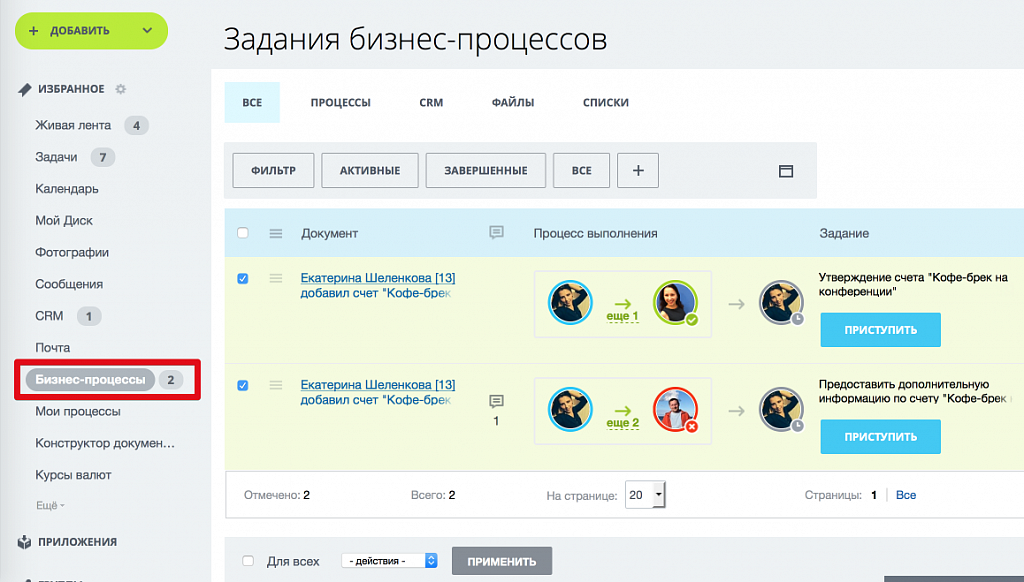
Task: Click the pin icon beside ИЗБРАННОЕ
Action: [24, 89]
